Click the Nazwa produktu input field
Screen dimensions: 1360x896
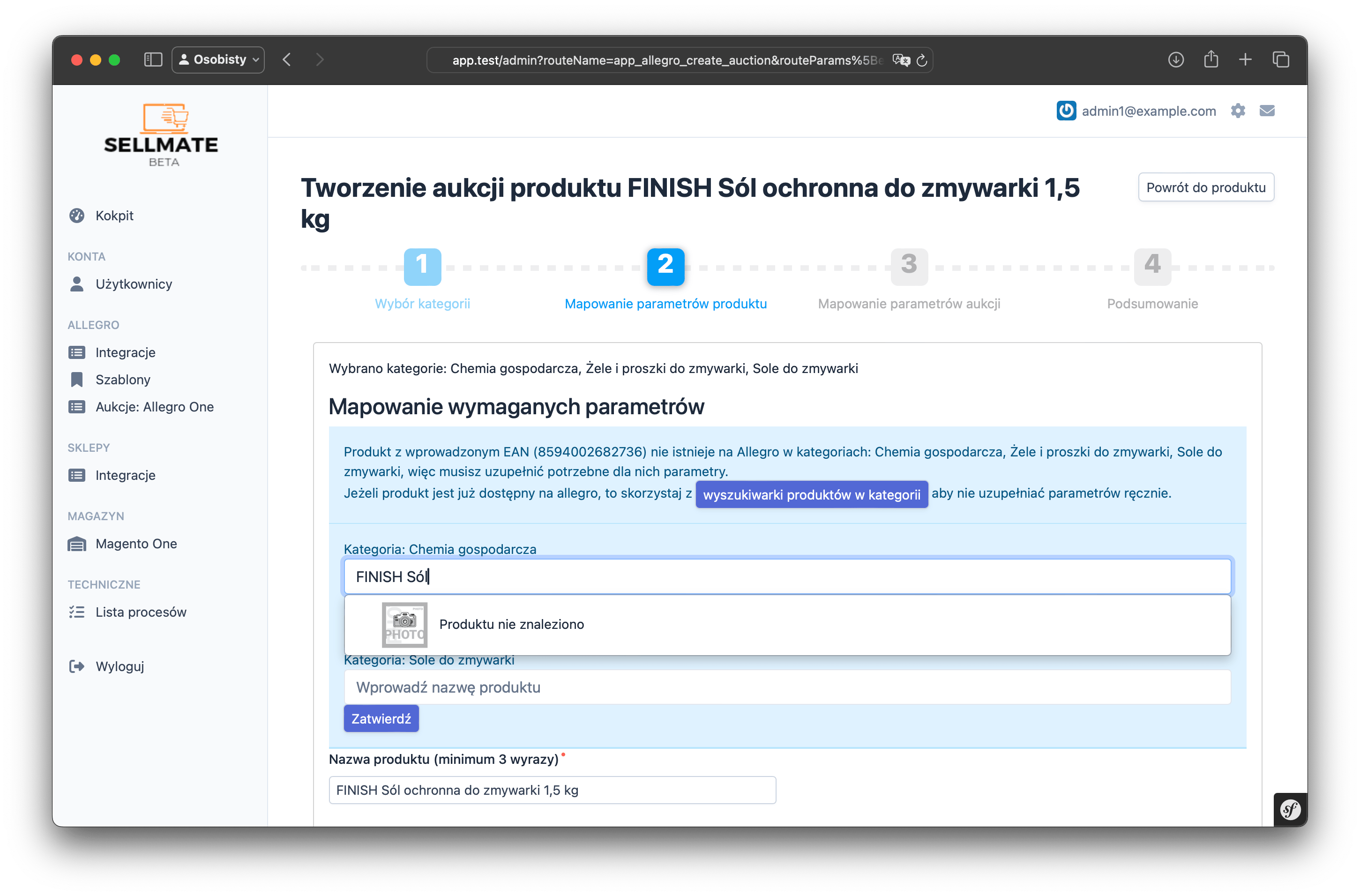(552, 790)
